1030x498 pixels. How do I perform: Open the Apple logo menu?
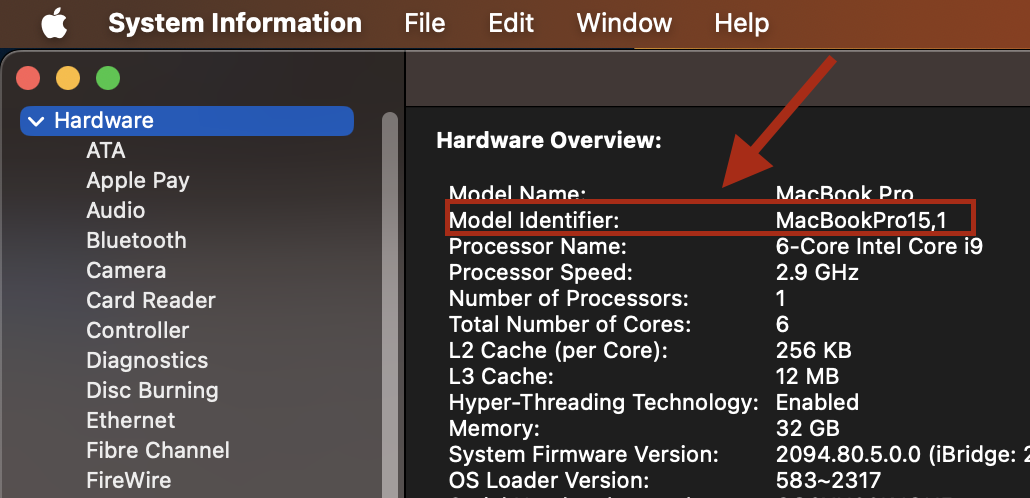click(x=53, y=24)
